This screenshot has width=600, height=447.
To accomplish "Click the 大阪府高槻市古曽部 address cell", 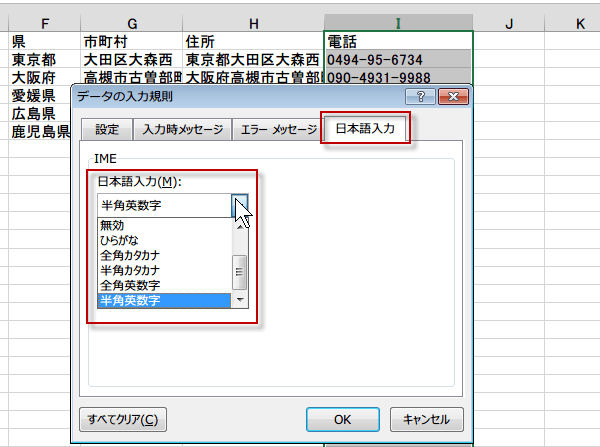I will [x=253, y=77].
